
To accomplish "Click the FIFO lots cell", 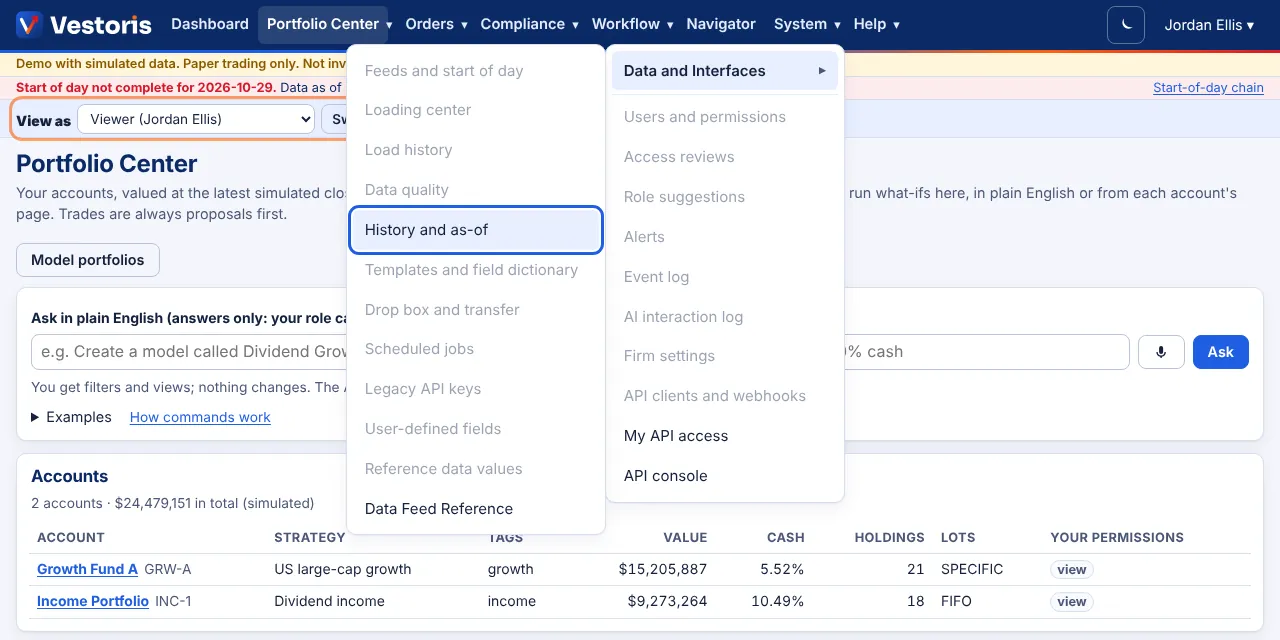I will tap(956, 601).
